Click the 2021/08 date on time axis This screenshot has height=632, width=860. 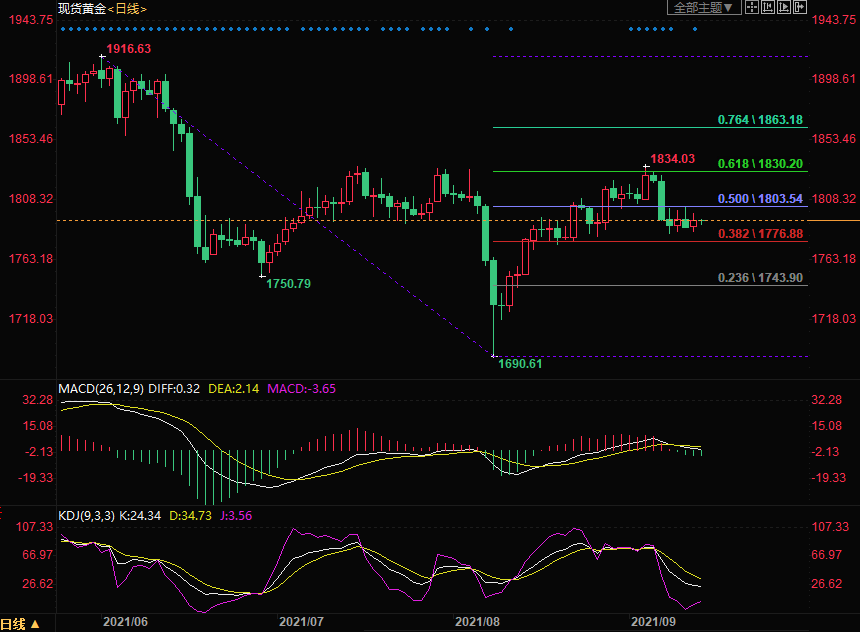tap(476, 622)
